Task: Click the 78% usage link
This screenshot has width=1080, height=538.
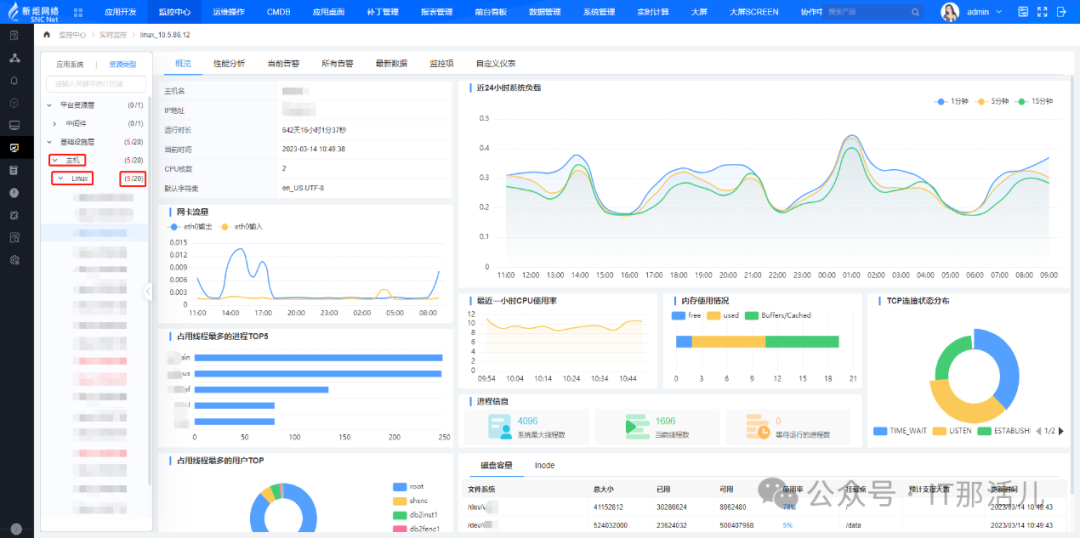Action: tap(789, 507)
